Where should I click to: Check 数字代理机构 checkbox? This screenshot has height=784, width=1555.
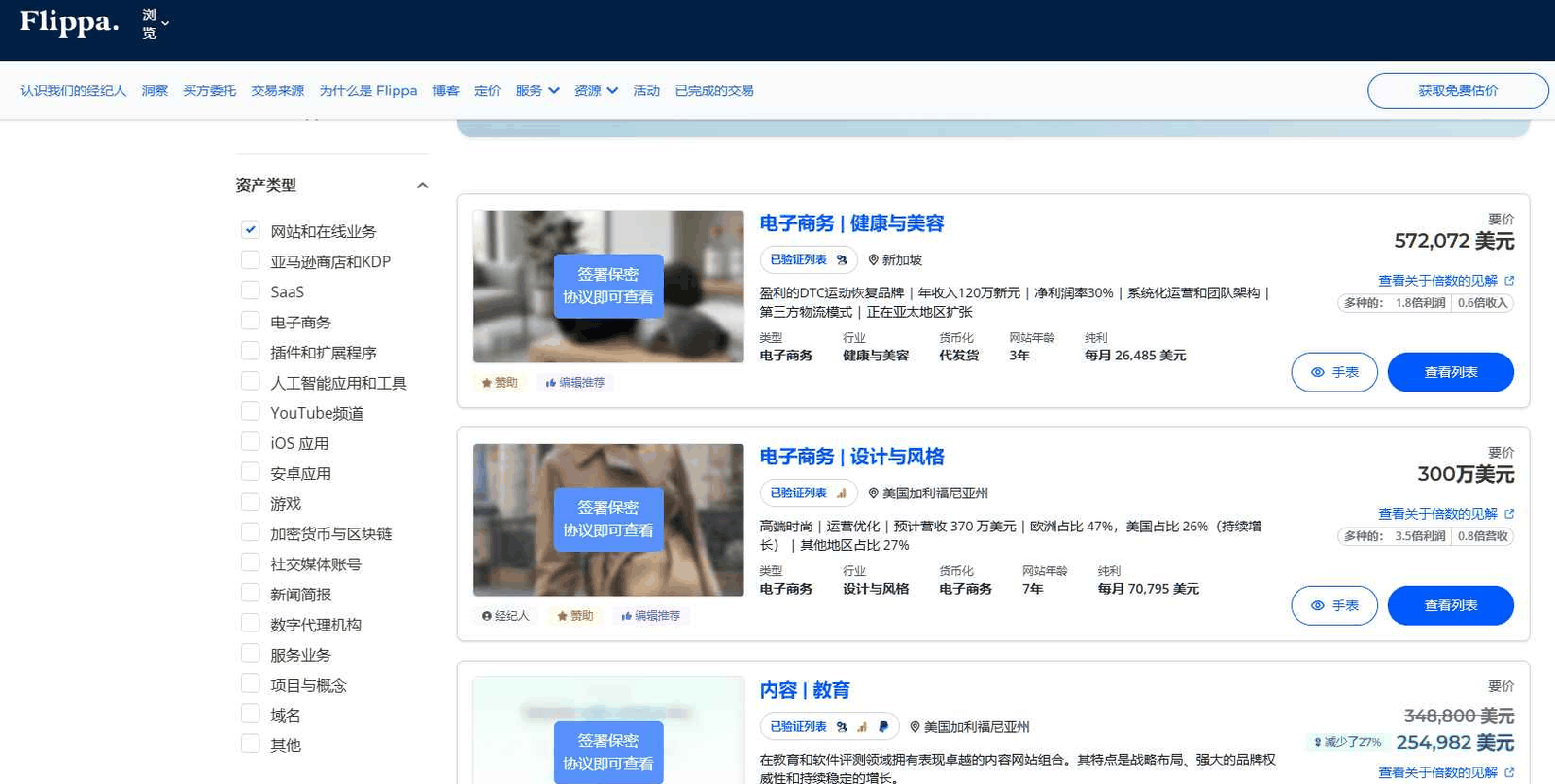250,623
